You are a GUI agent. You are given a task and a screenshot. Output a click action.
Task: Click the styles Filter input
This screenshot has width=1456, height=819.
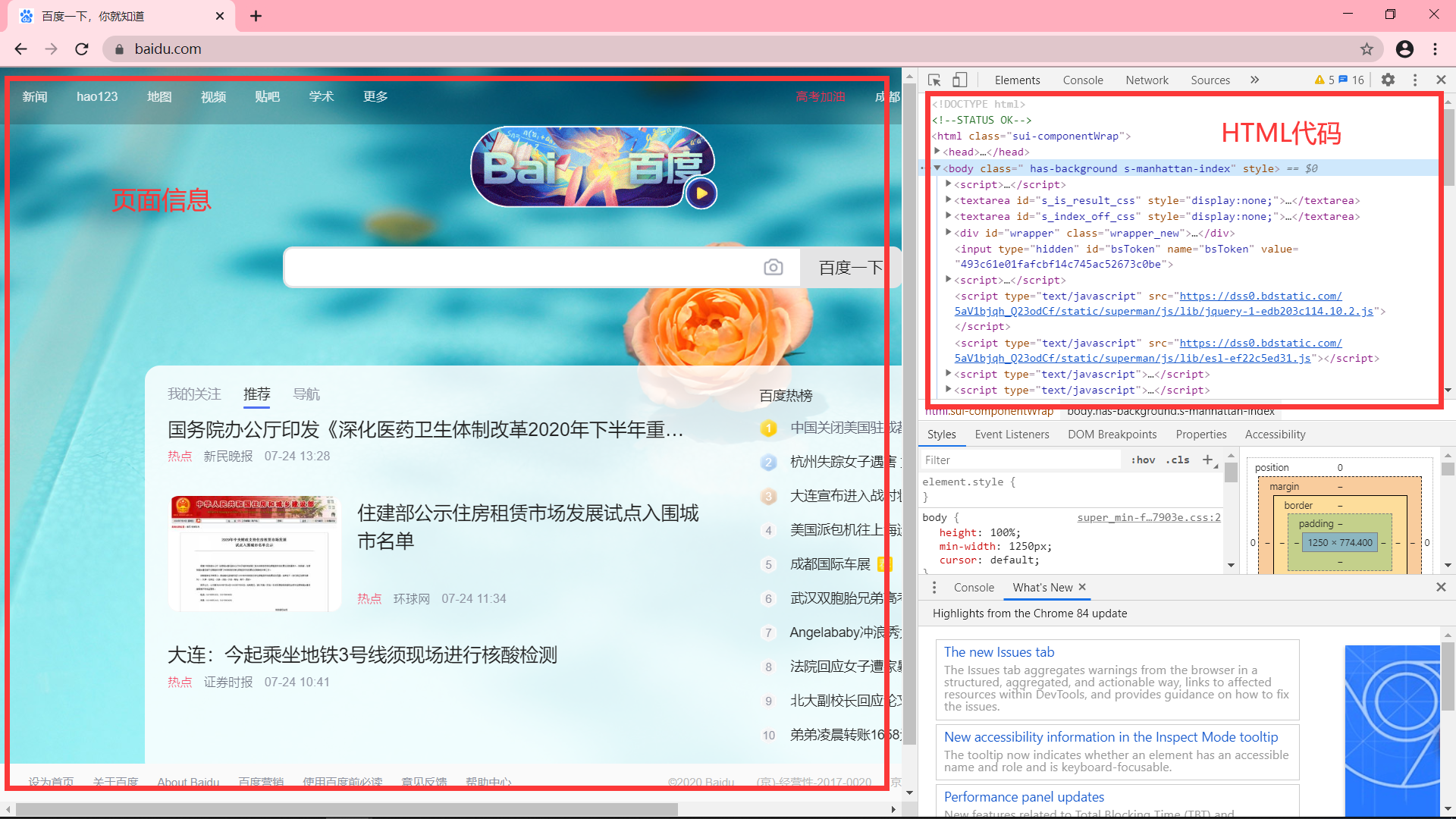1020,460
